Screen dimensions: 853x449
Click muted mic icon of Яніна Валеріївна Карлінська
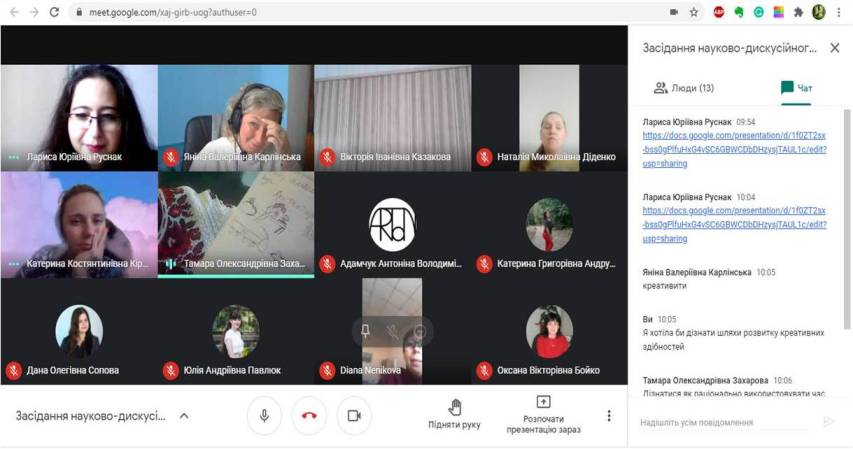coord(171,157)
